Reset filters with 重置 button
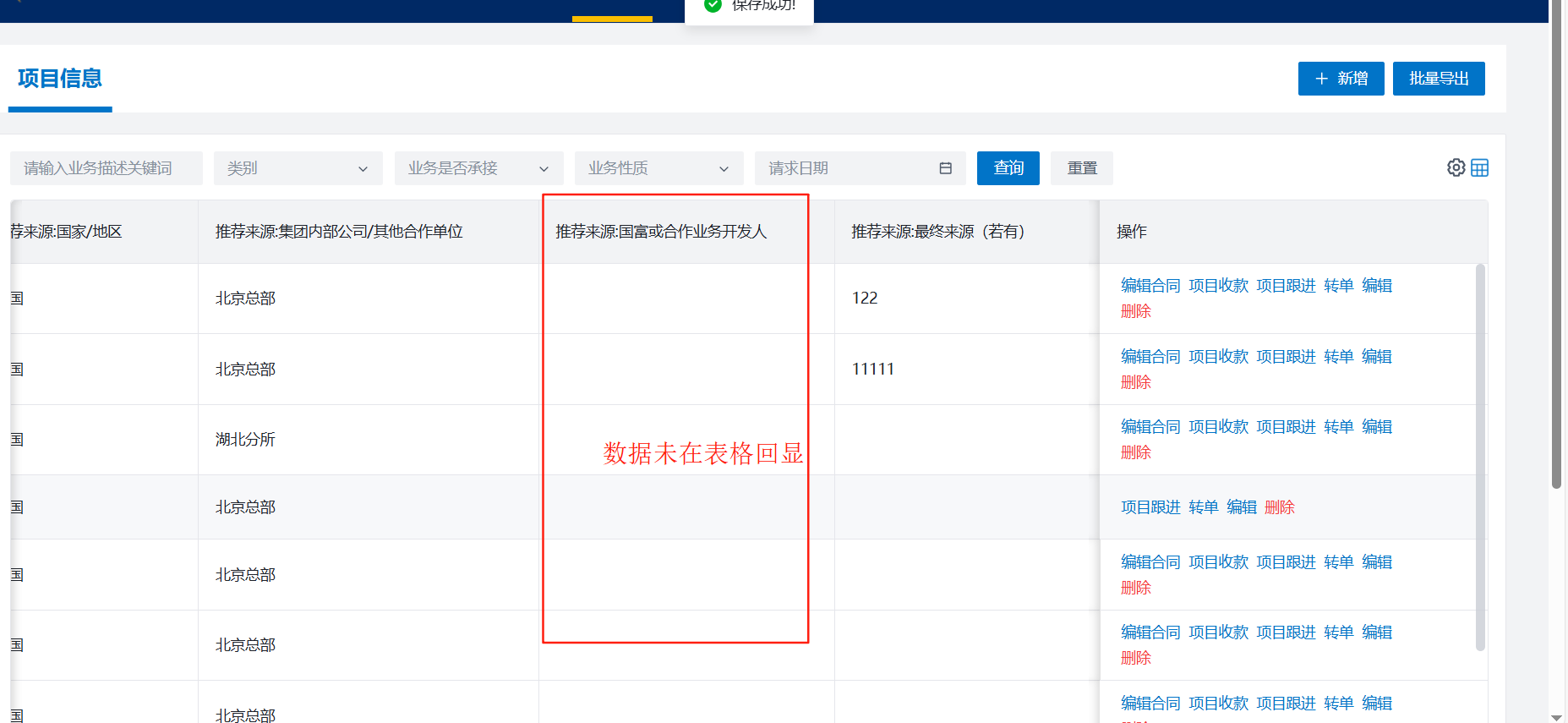This screenshot has height=723, width=1568. [x=1082, y=168]
